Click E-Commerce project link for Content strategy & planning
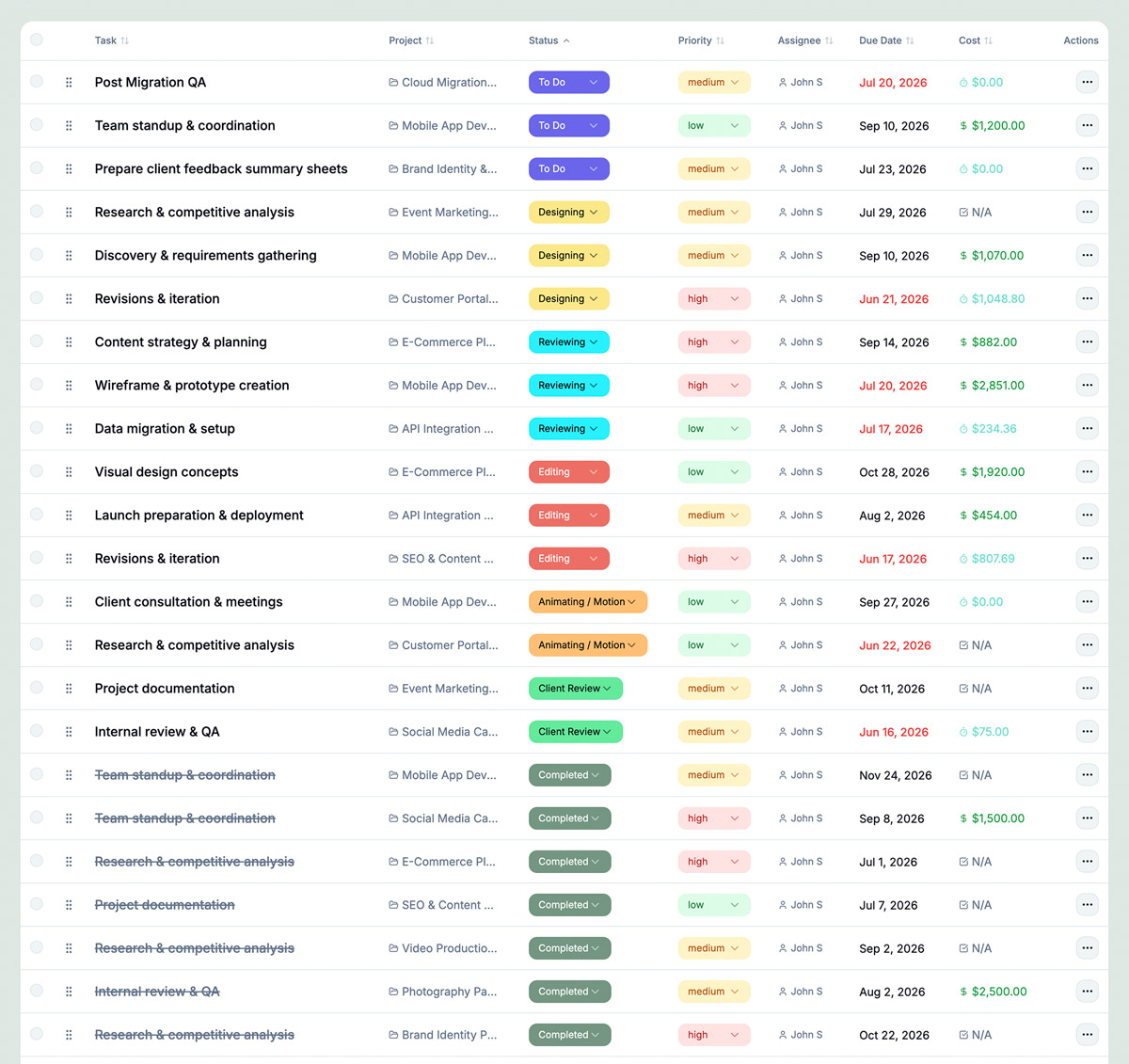This screenshot has height=1064, width=1129. [442, 342]
